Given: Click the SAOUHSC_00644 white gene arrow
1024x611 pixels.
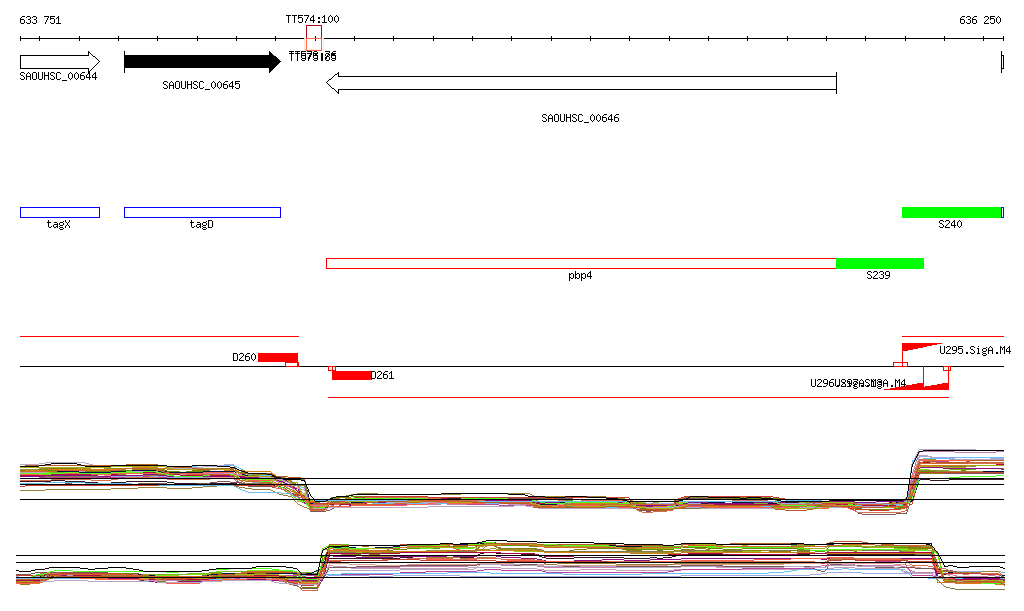Looking at the screenshot, I should (x=59, y=61).
